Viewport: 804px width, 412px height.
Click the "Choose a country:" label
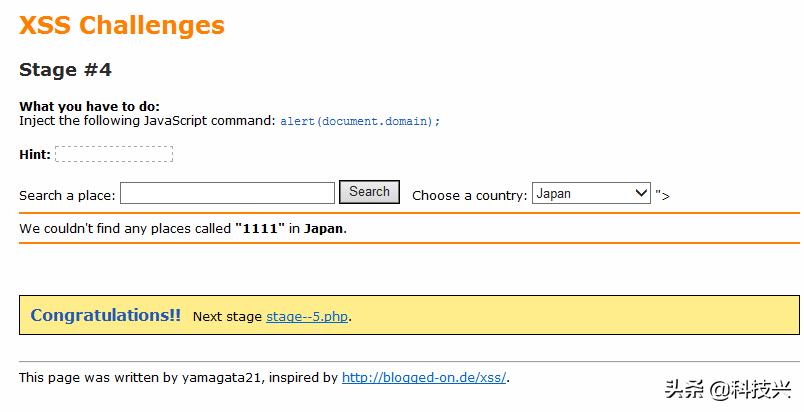pyautogui.click(x=469, y=195)
